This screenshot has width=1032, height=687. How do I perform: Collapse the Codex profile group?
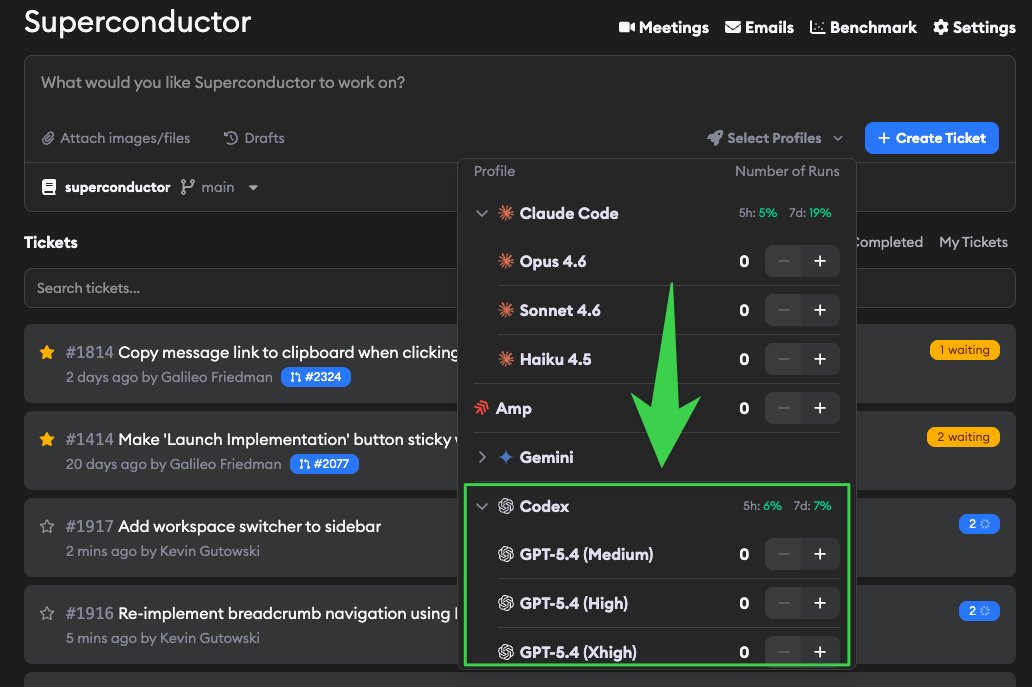[x=482, y=506]
